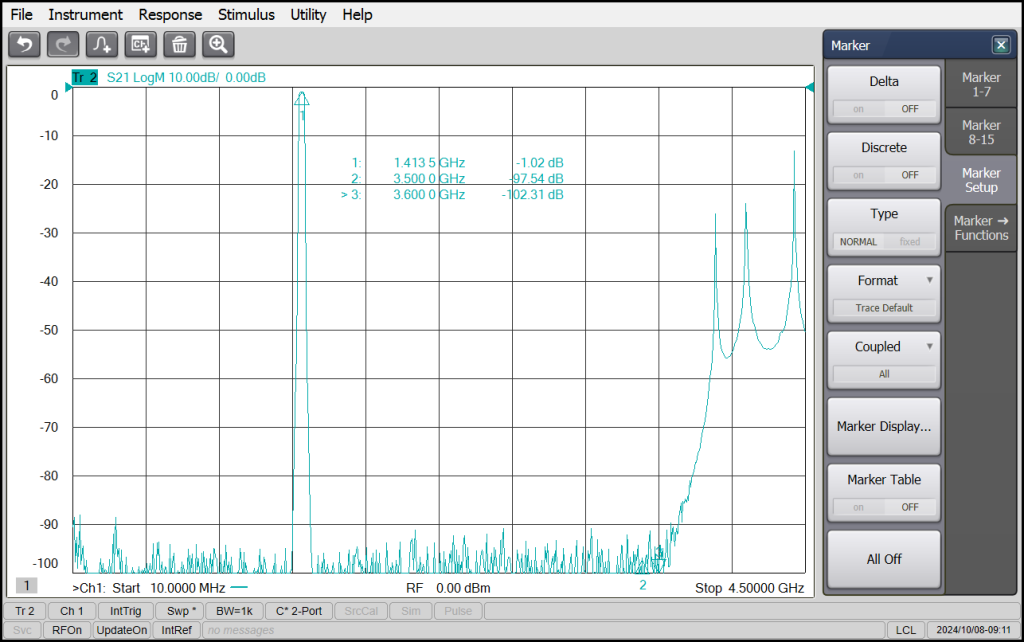
Task: Click the UpdateOn status button
Action: (x=121, y=630)
